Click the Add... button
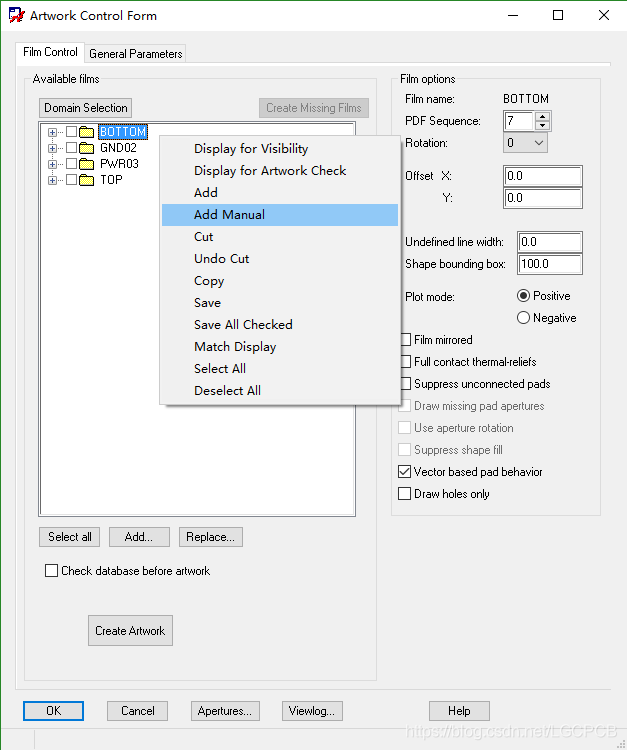This screenshot has width=627, height=750. pyautogui.click(x=139, y=537)
